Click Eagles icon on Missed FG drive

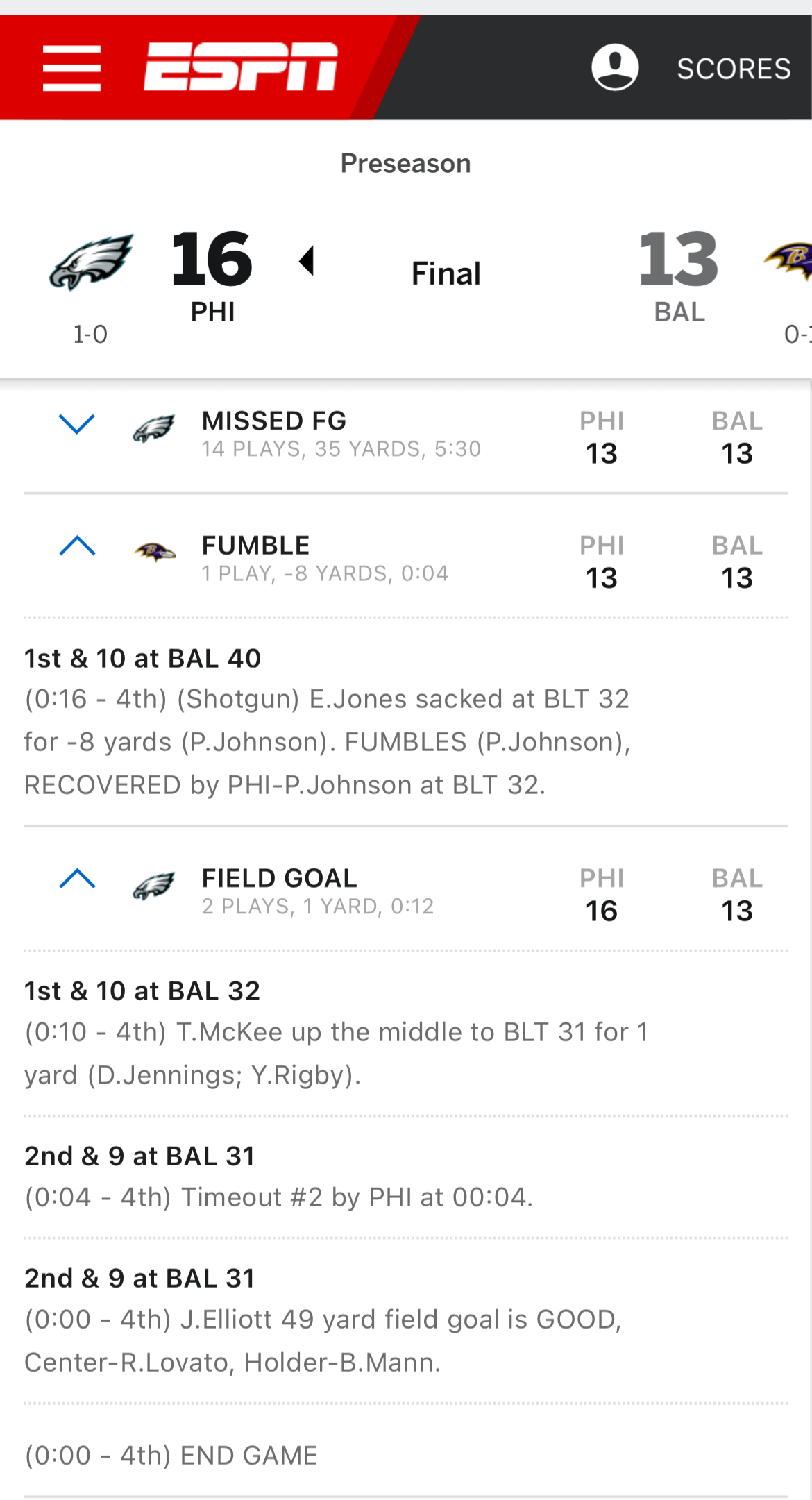[154, 429]
